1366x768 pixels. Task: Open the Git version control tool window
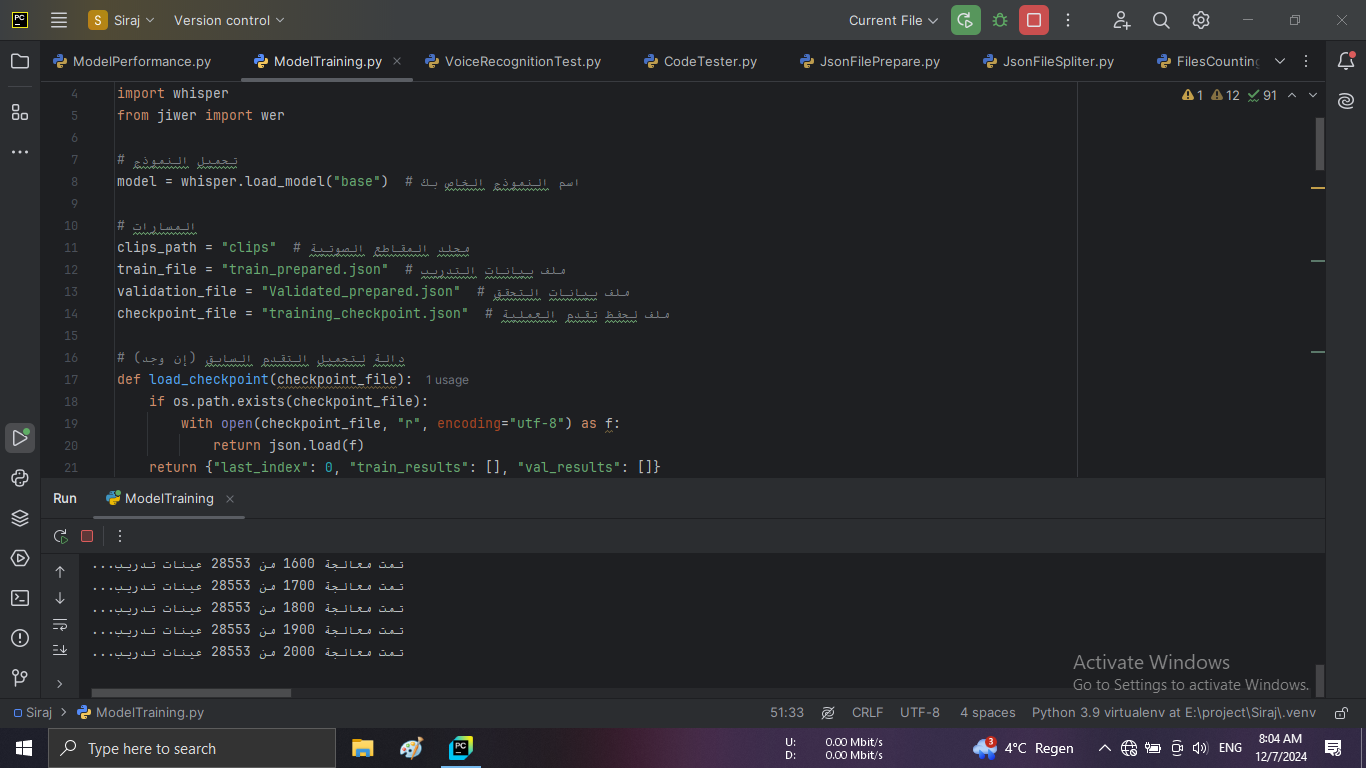(20, 678)
